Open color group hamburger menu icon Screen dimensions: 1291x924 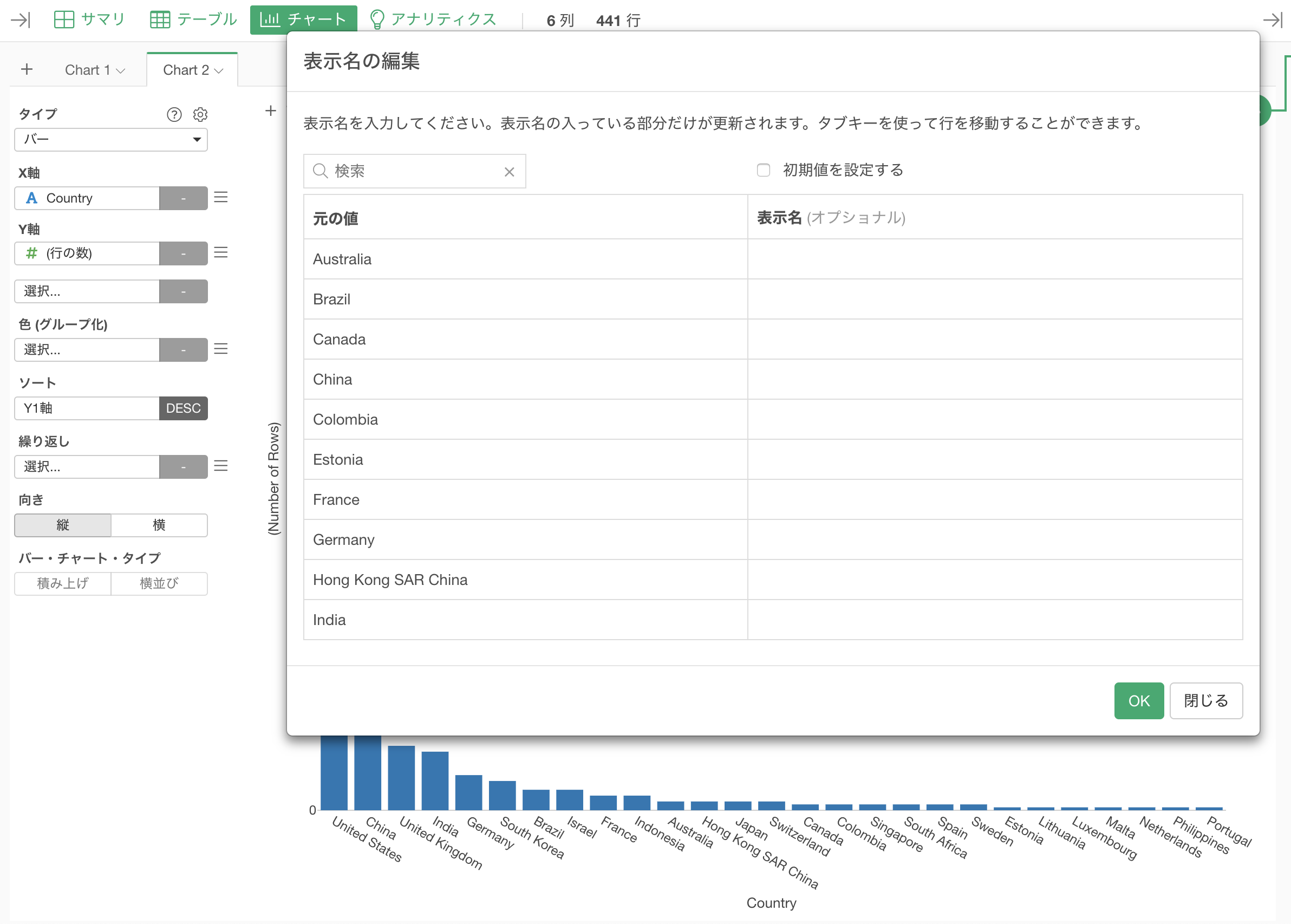point(220,349)
